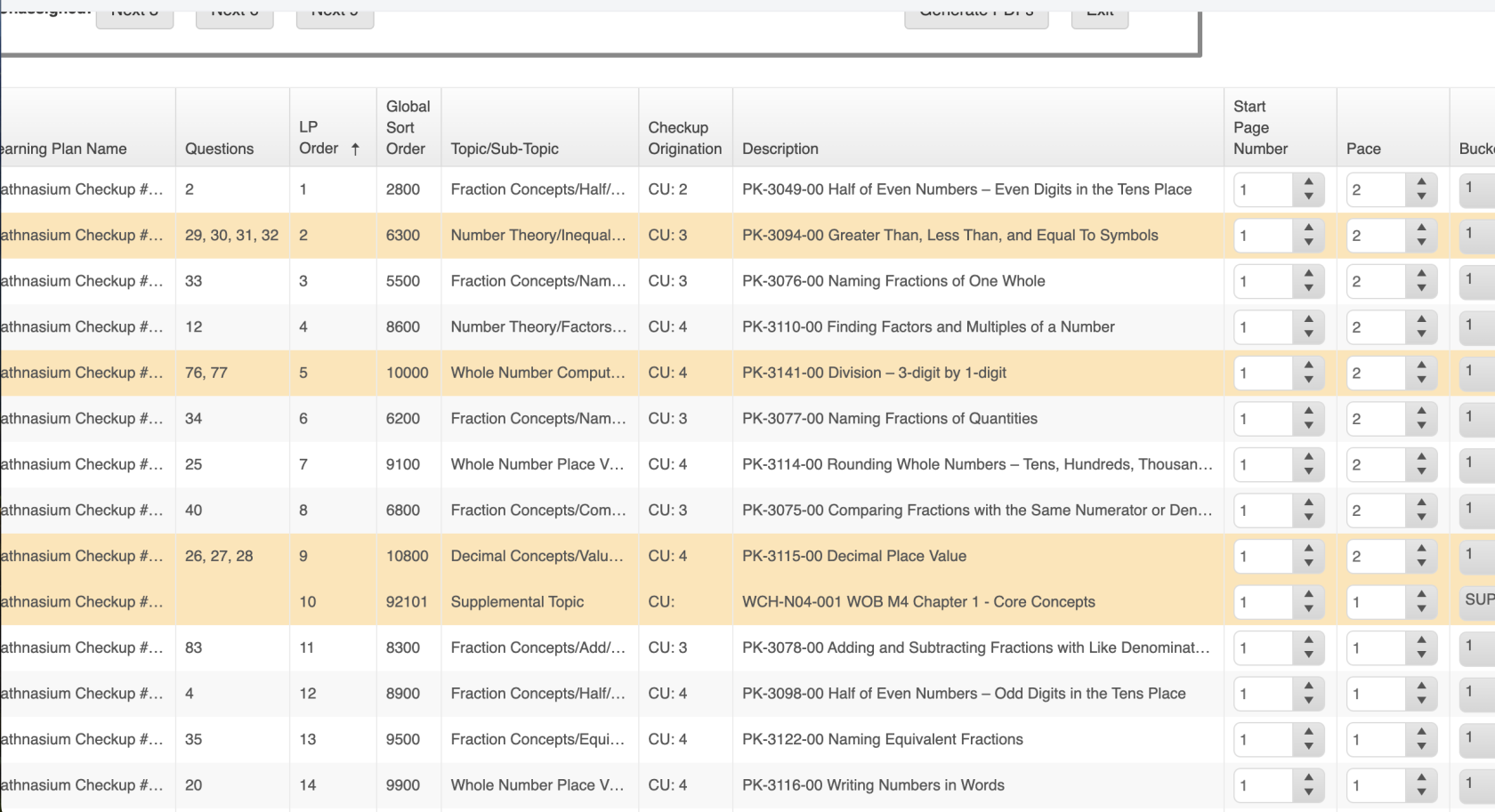Click the ascending sort arrow in LP Order header
This screenshot has height=812, width=1495.
[x=355, y=149]
